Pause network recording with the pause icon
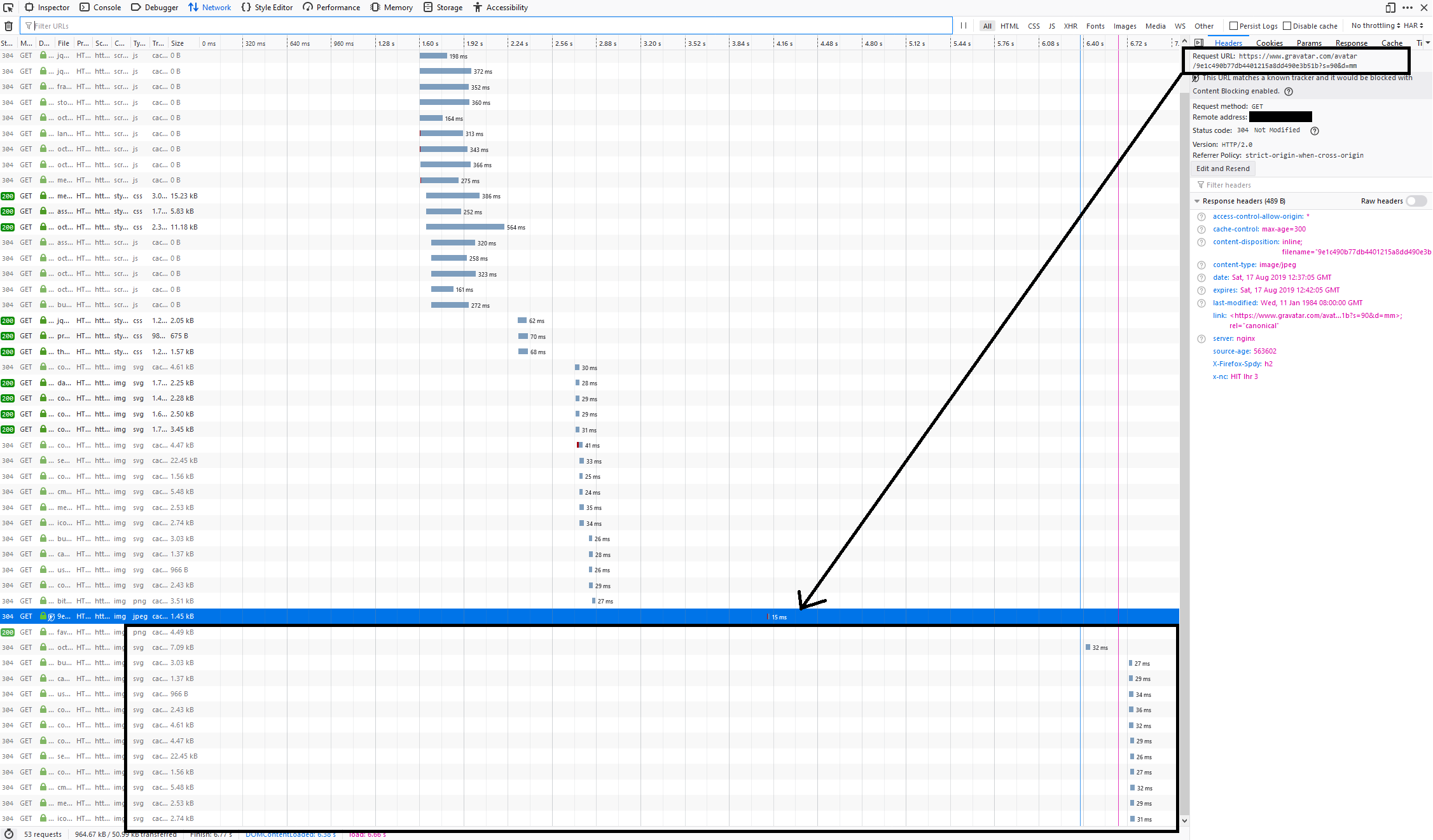Screen dimensions: 1433x840 [964, 26]
